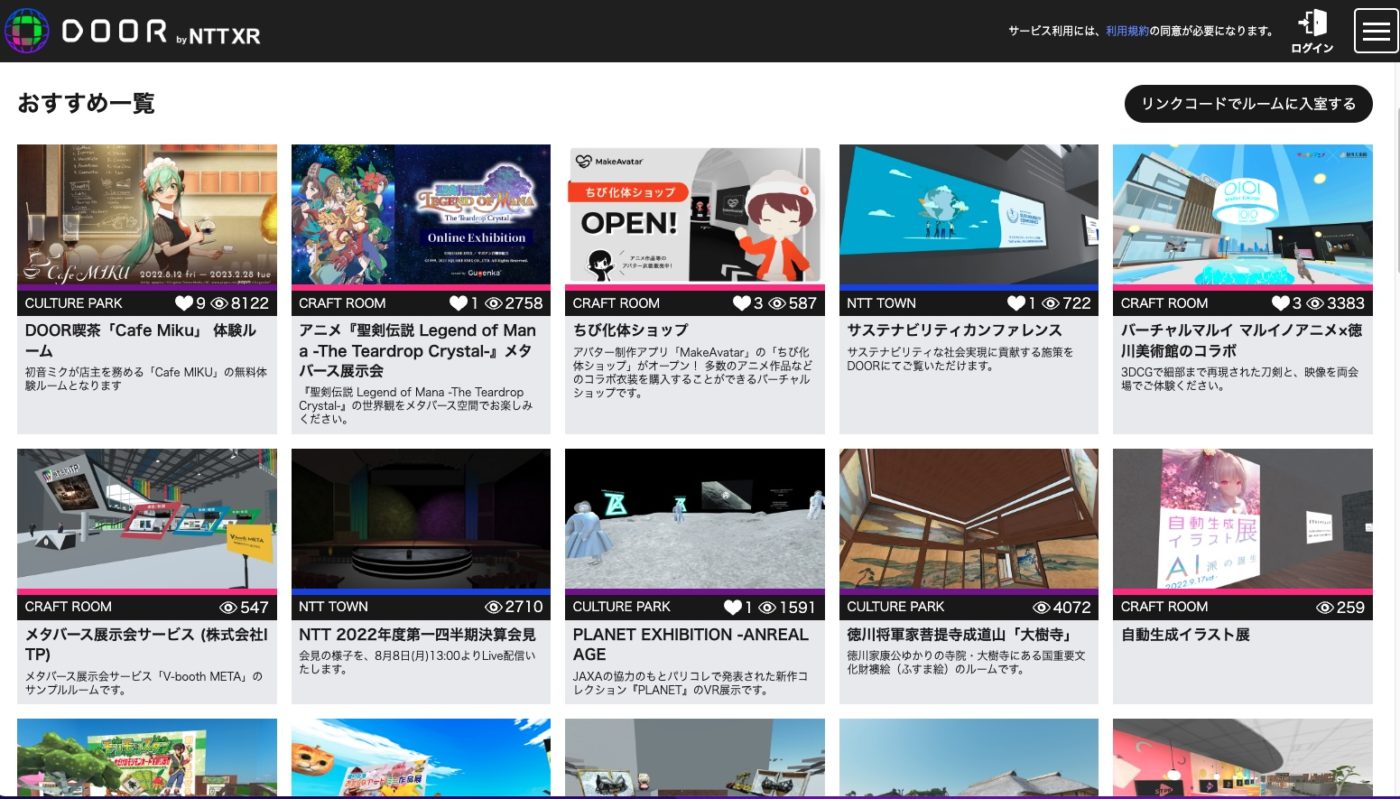Click the ログイン text label
Viewport: 1400px width, 799px height.
[1312, 48]
